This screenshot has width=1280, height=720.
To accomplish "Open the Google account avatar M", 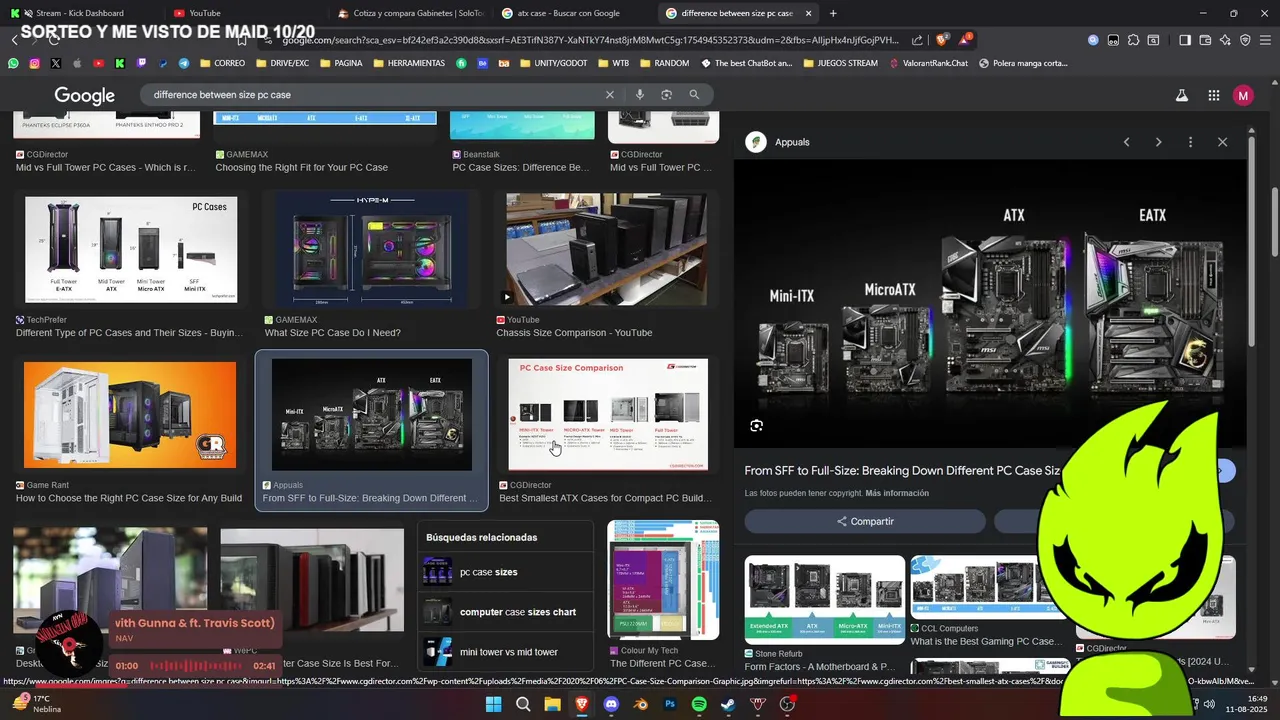I will click(1243, 95).
